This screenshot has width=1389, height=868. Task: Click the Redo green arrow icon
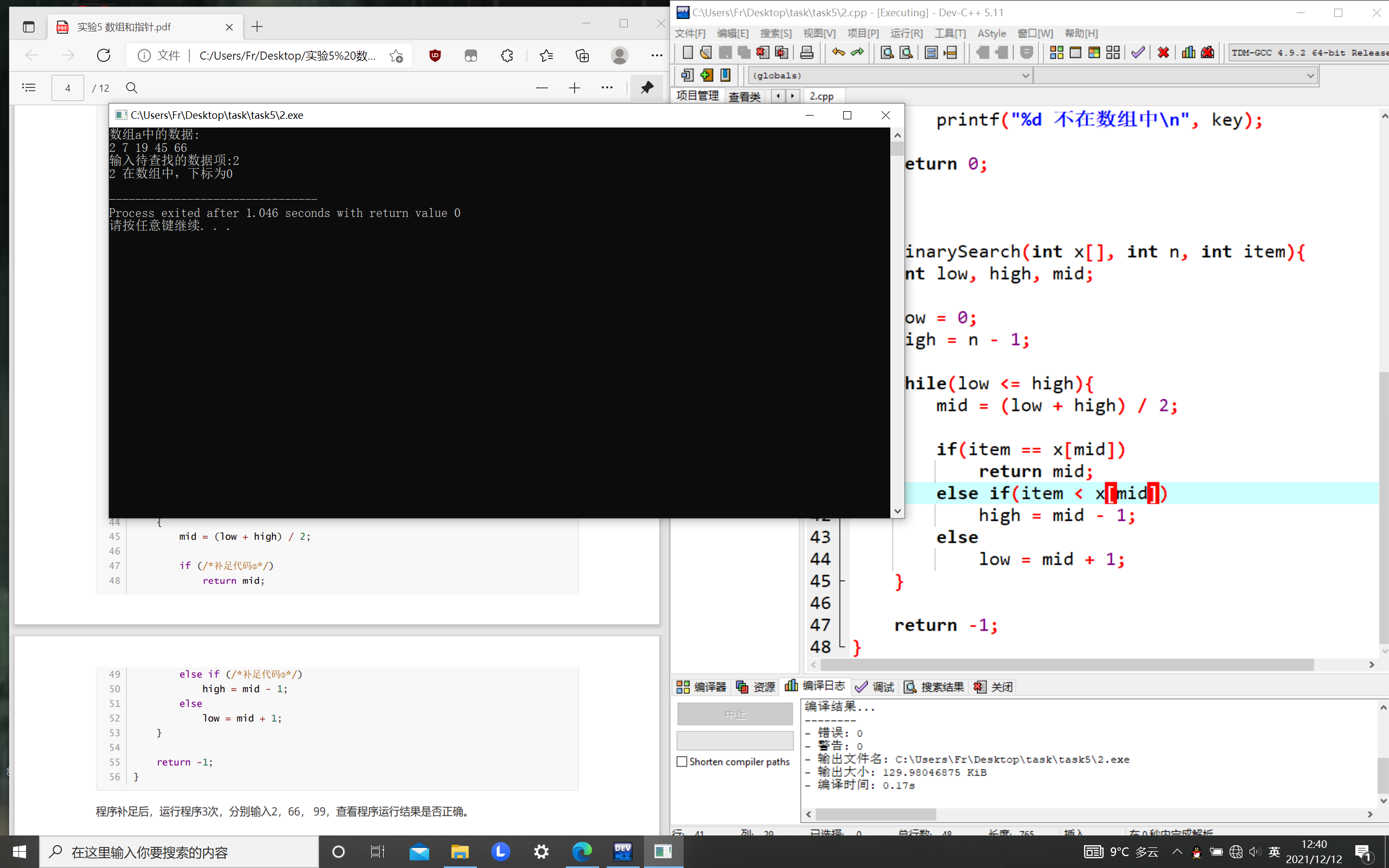(857, 53)
